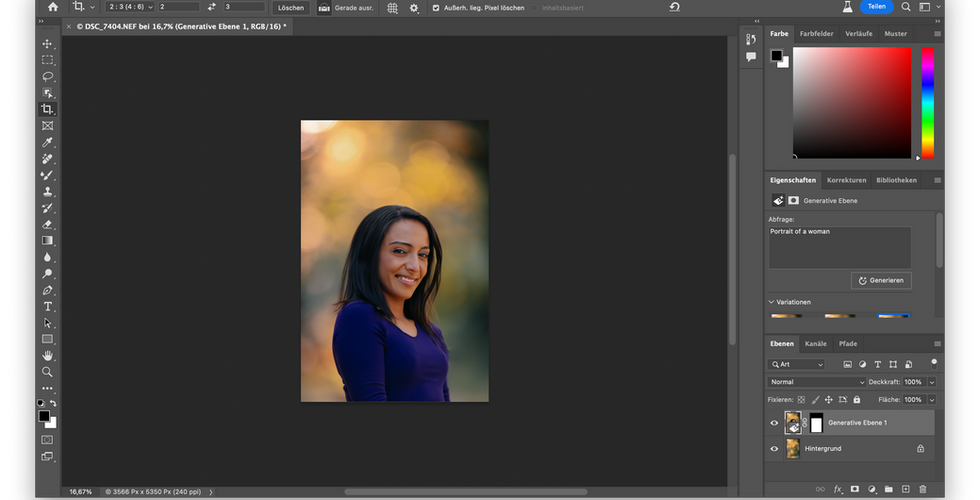Click the blue Teilen button
The width and height of the screenshot is (980, 500).
coord(876,6)
